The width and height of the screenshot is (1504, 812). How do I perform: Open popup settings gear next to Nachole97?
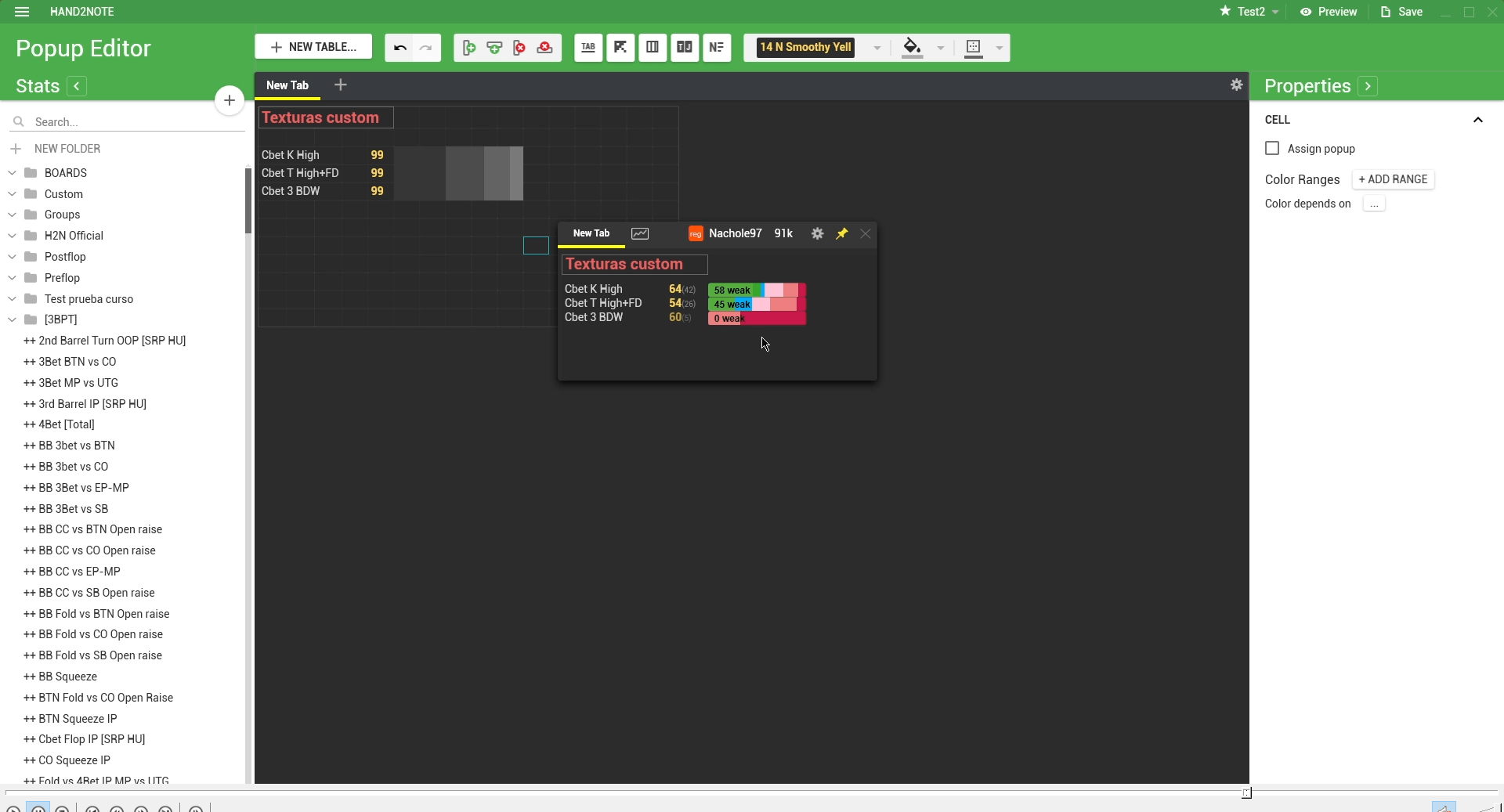pos(817,233)
